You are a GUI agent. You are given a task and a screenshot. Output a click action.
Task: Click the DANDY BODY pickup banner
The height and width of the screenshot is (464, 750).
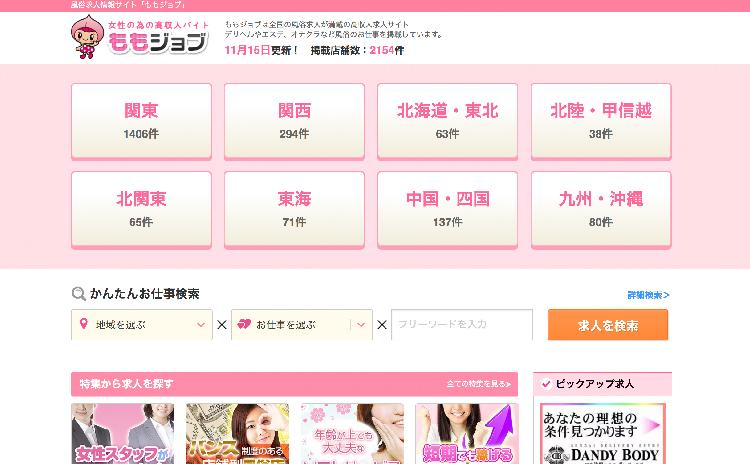(603, 434)
